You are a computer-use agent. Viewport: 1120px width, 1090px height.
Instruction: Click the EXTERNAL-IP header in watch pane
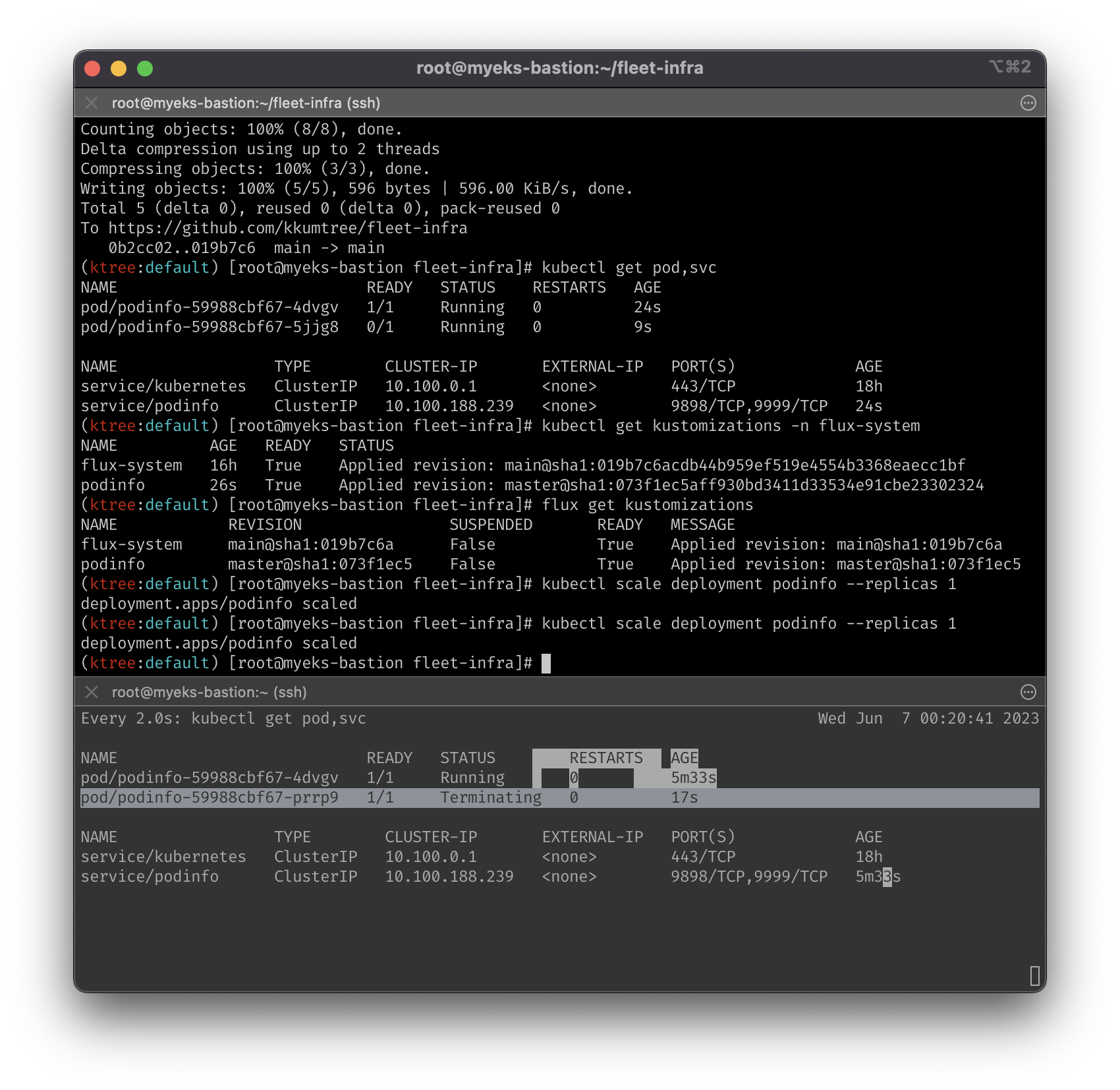click(x=592, y=837)
